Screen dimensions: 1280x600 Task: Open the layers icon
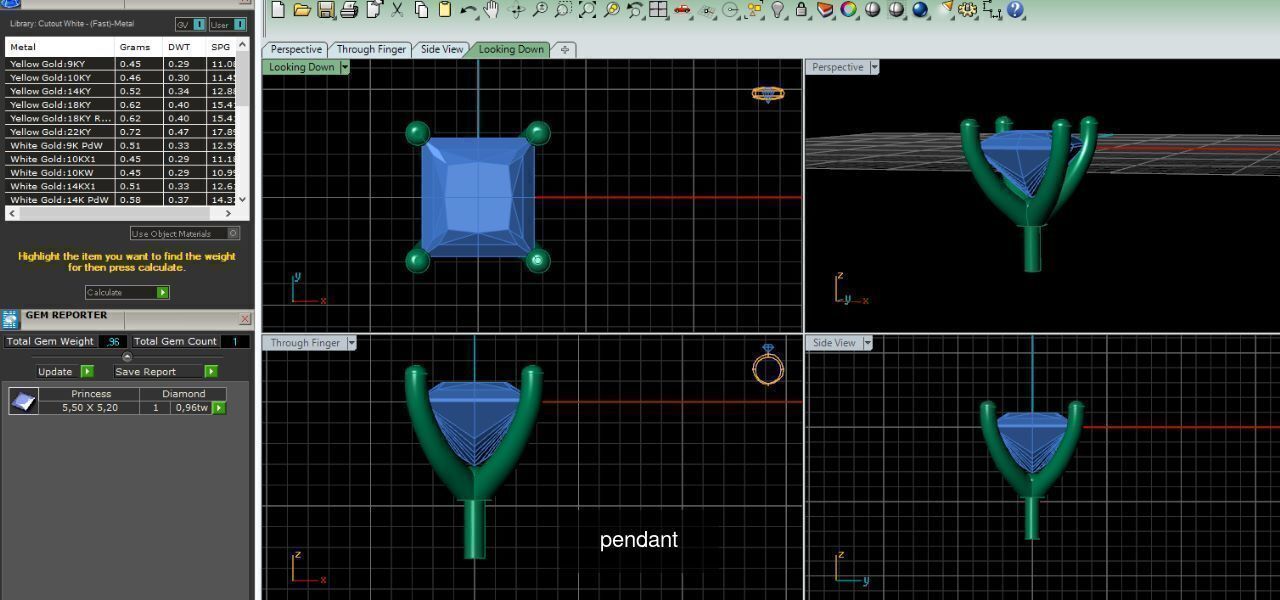(x=825, y=10)
